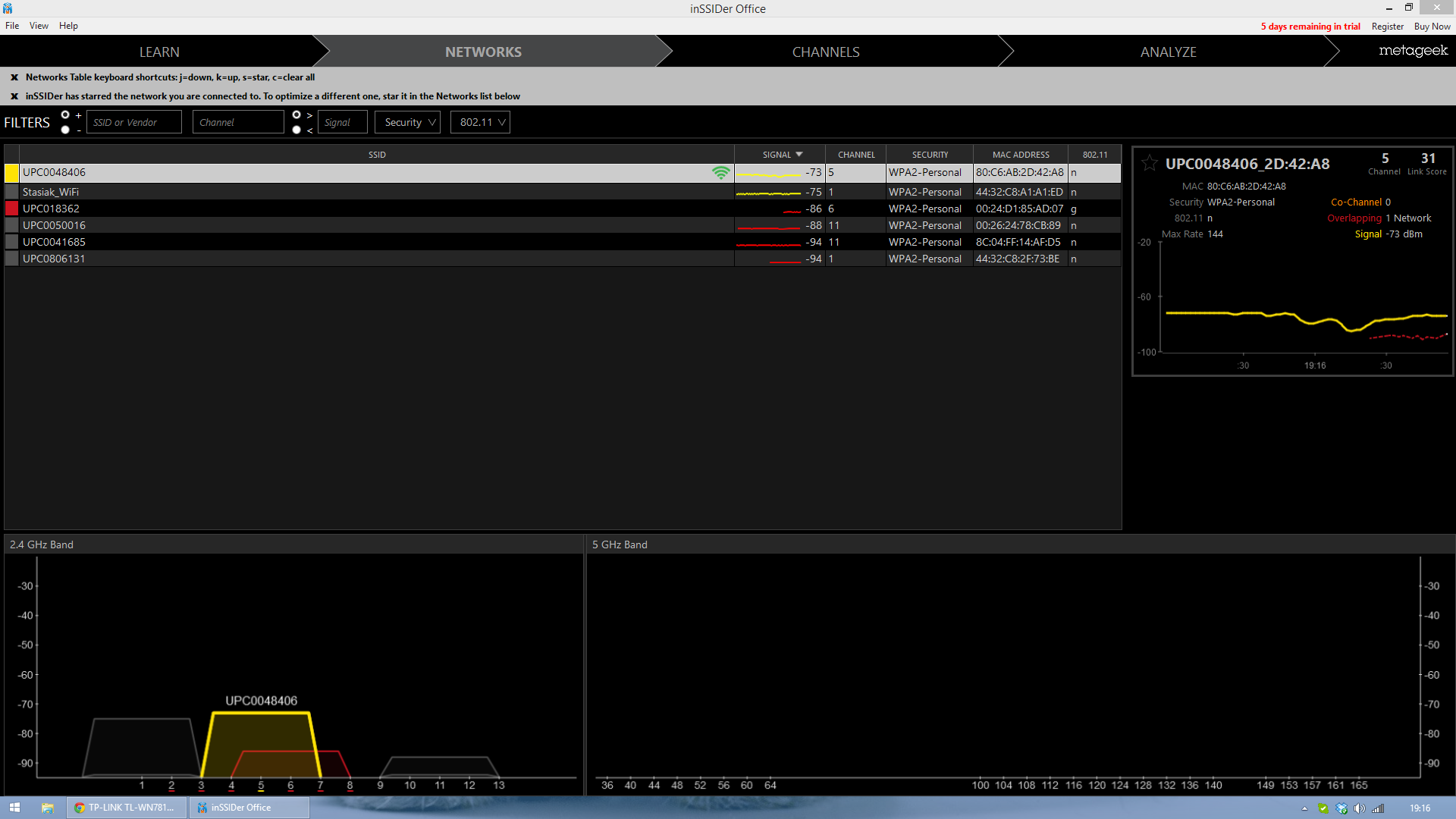
Task: Click the gray color swatch for Stasiak_WiFi
Action: pyautogui.click(x=12, y=192)
